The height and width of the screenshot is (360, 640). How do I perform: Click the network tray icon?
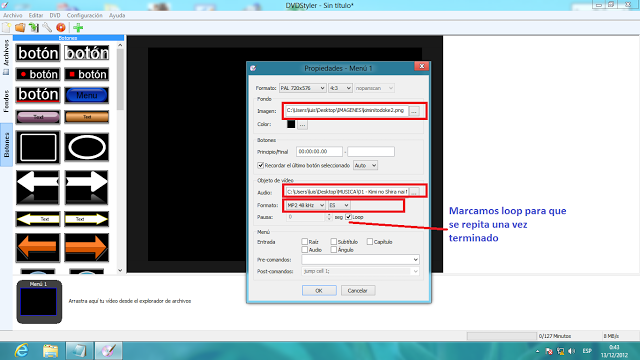[560, 351]
